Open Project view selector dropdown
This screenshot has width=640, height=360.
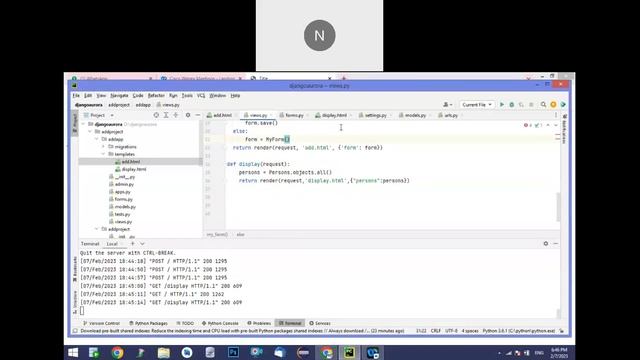click(x=98, y=116)
